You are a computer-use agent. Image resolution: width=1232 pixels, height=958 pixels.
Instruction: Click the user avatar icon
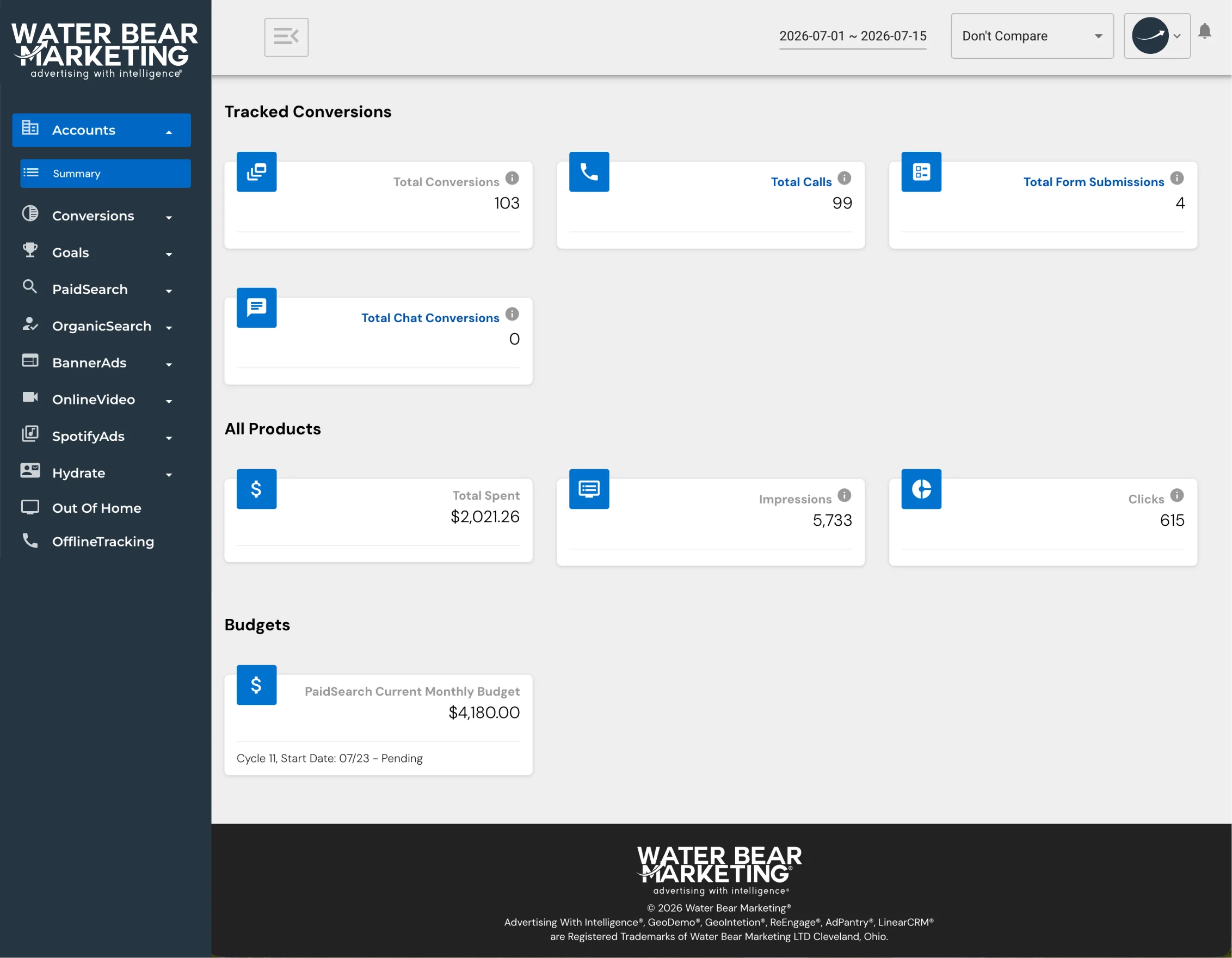(1150, 35)
